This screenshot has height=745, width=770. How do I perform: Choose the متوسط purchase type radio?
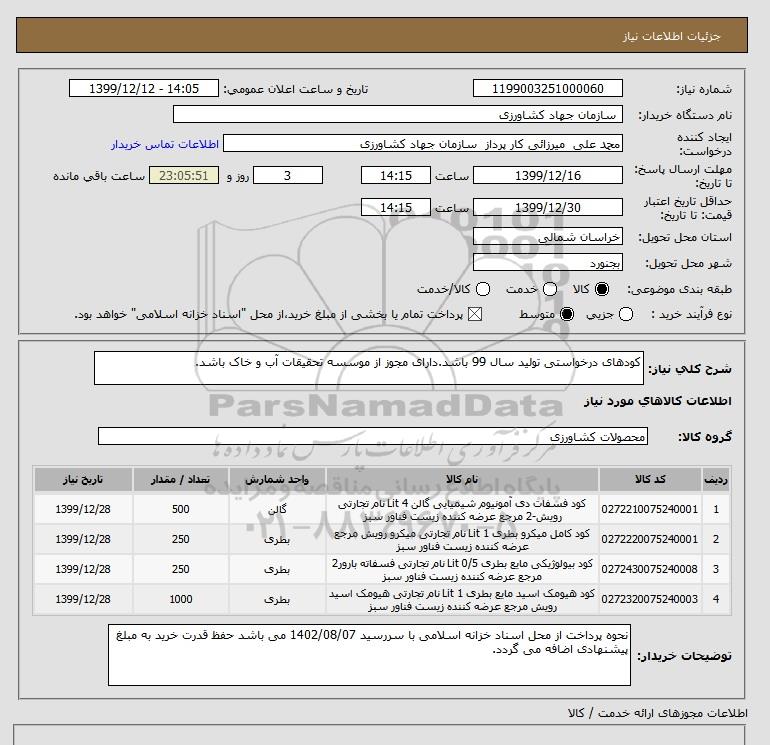pos(567,314)
